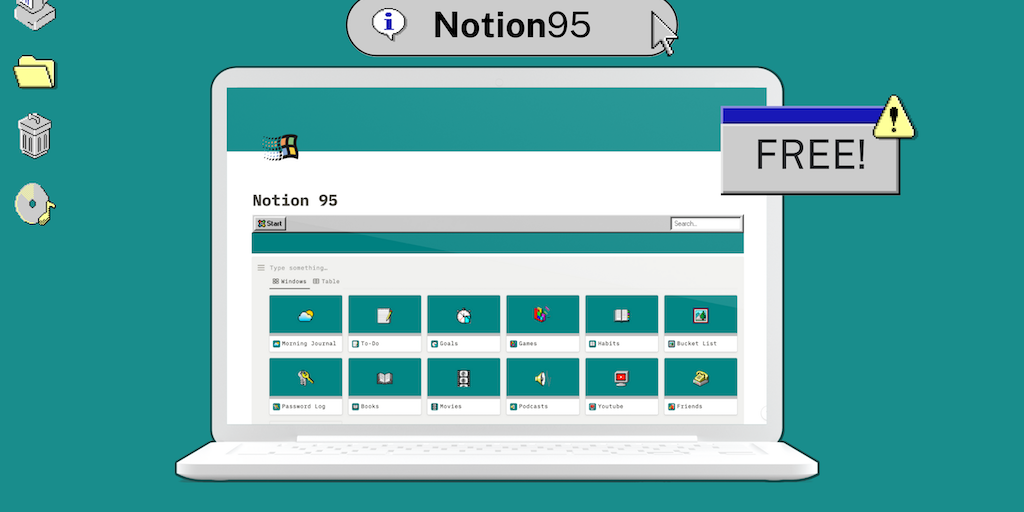
Task: Click the Podcasts card label
Action: [534, 406]
